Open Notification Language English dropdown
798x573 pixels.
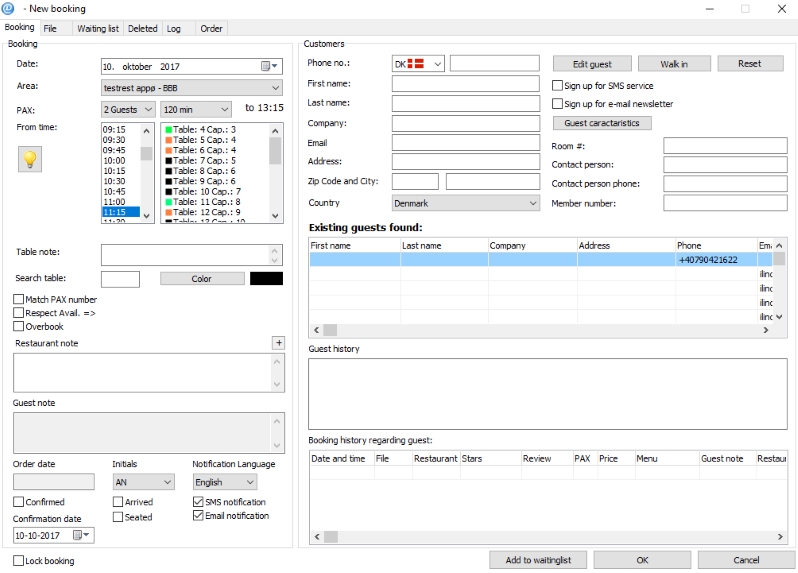pos(224,482)
